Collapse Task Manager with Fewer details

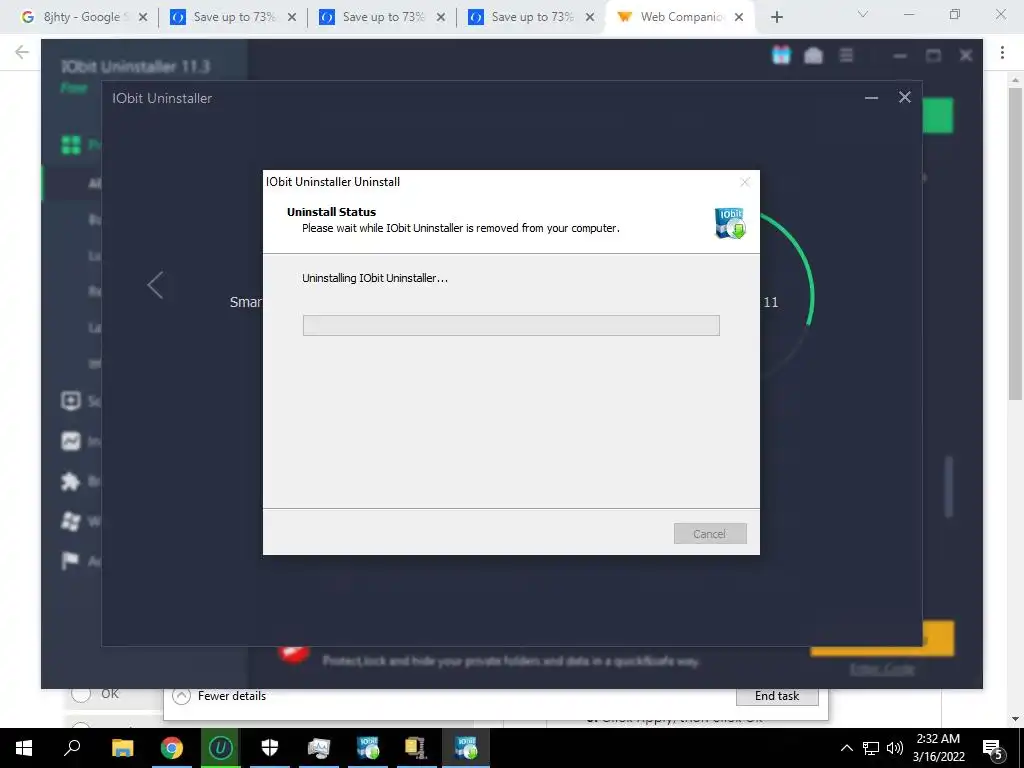coord(219,696)
